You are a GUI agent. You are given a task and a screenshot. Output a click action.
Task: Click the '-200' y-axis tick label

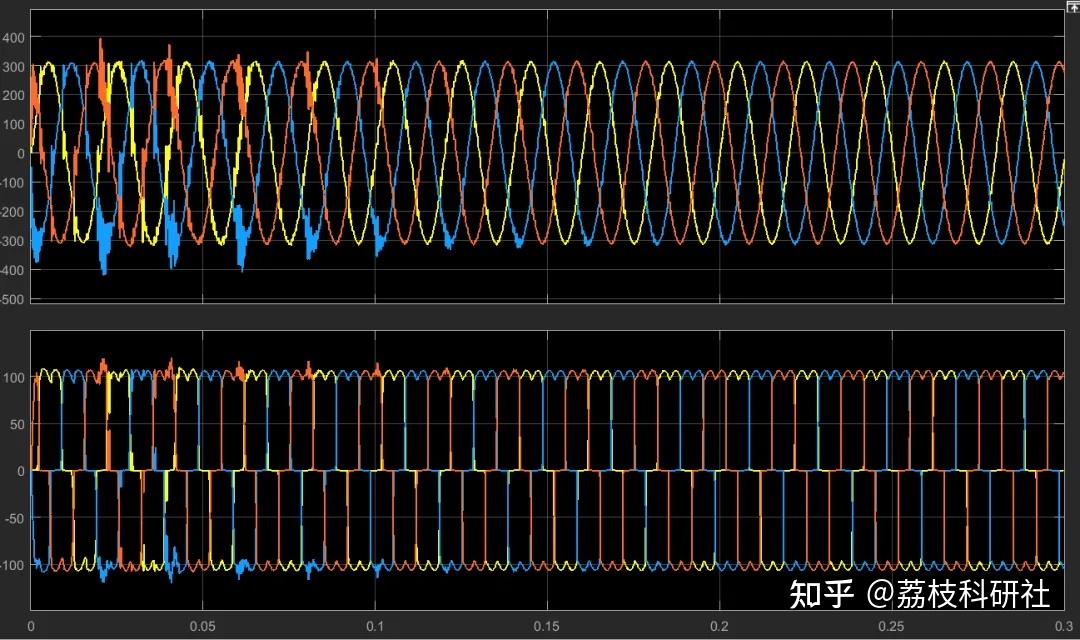point(12,212)
